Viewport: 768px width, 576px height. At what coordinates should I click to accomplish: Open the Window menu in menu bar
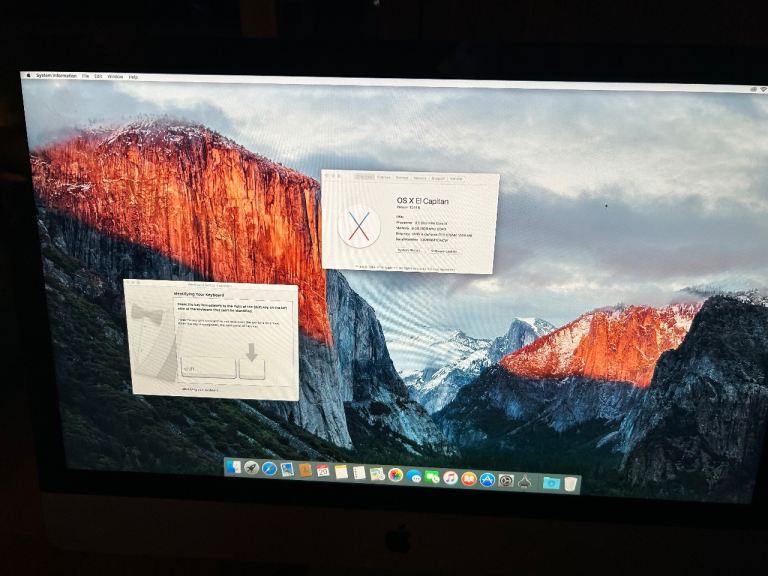click(x=115, y=77)
